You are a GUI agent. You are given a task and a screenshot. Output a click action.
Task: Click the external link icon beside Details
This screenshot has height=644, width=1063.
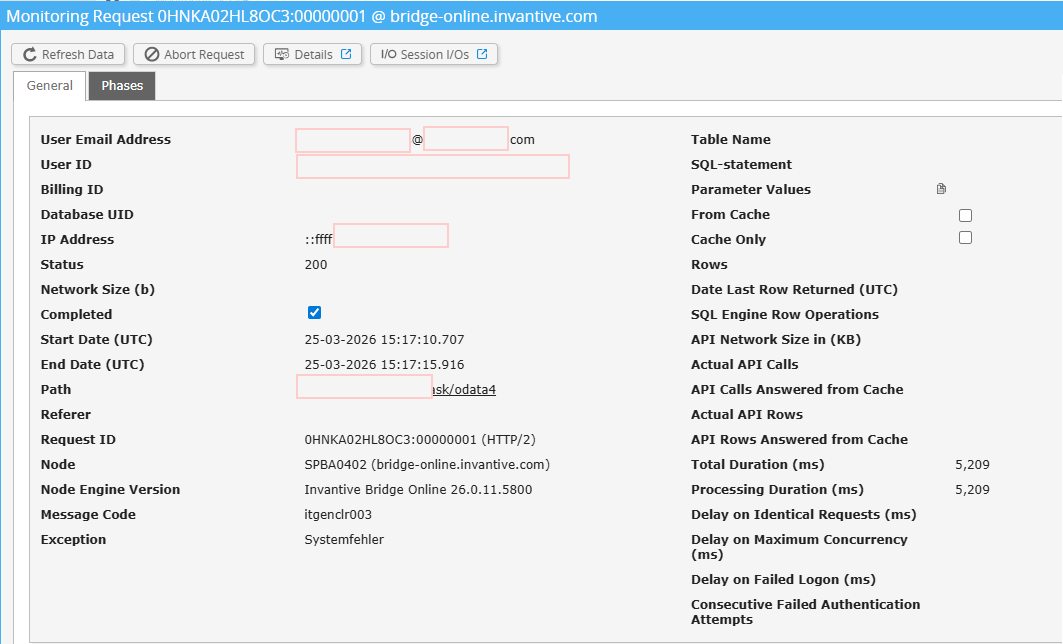click(346, 54)
